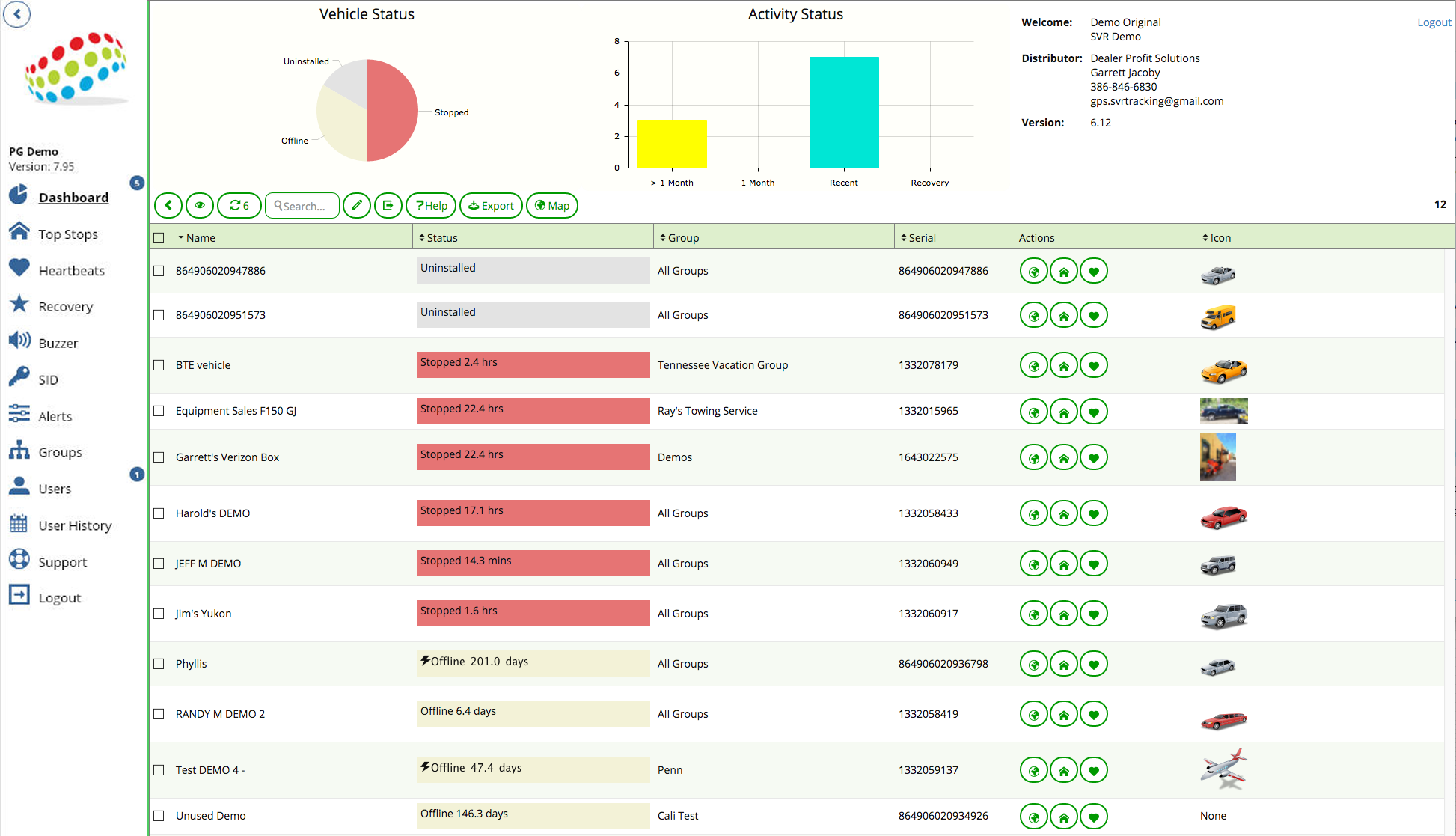The width and height of the screenshot is (1456, 836).
Task: Check the checkbox next to Phyllis
Action: [159, 664]
